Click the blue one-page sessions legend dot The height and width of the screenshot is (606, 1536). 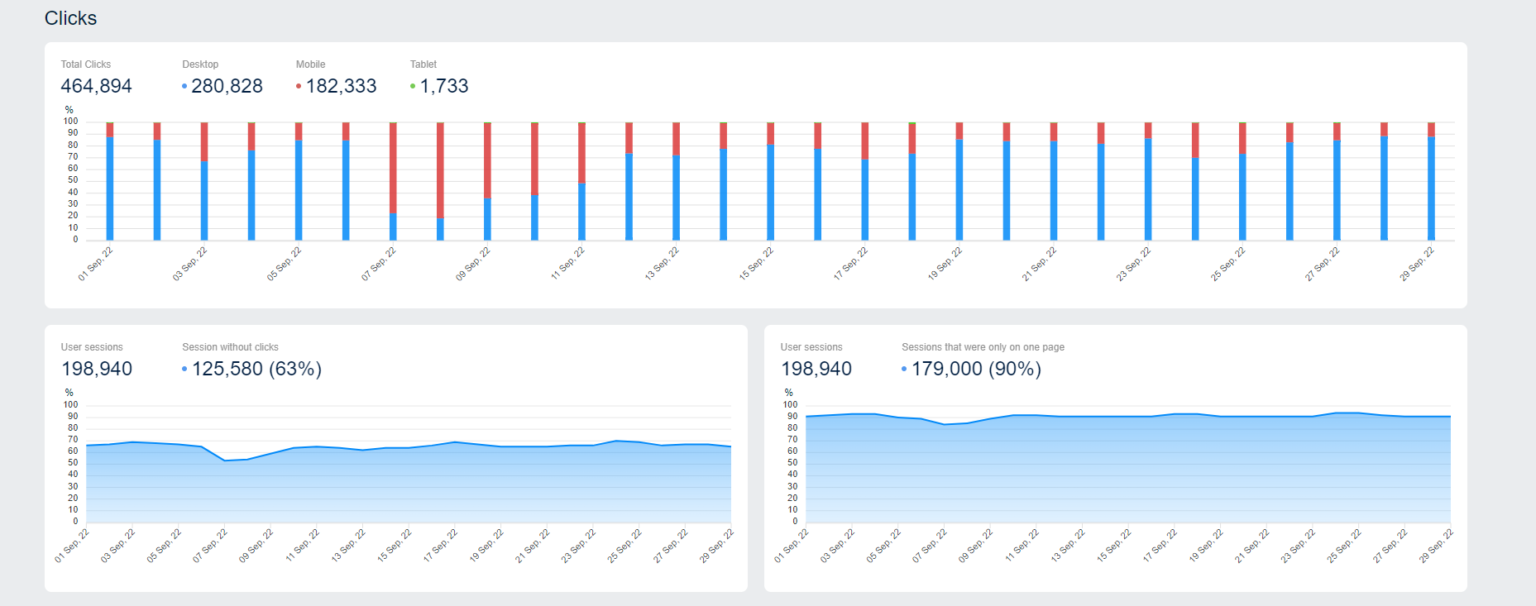(x=905, y=369)
